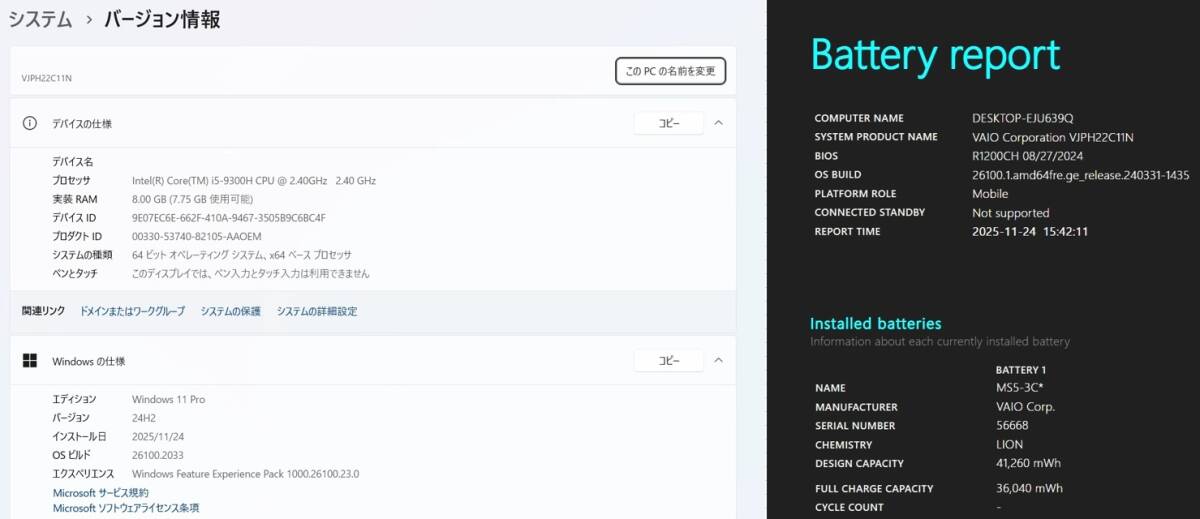Viewport: 1200px width, 519px height.
Task: Select the install date 2025/11/24
Action: click(158, 437)
